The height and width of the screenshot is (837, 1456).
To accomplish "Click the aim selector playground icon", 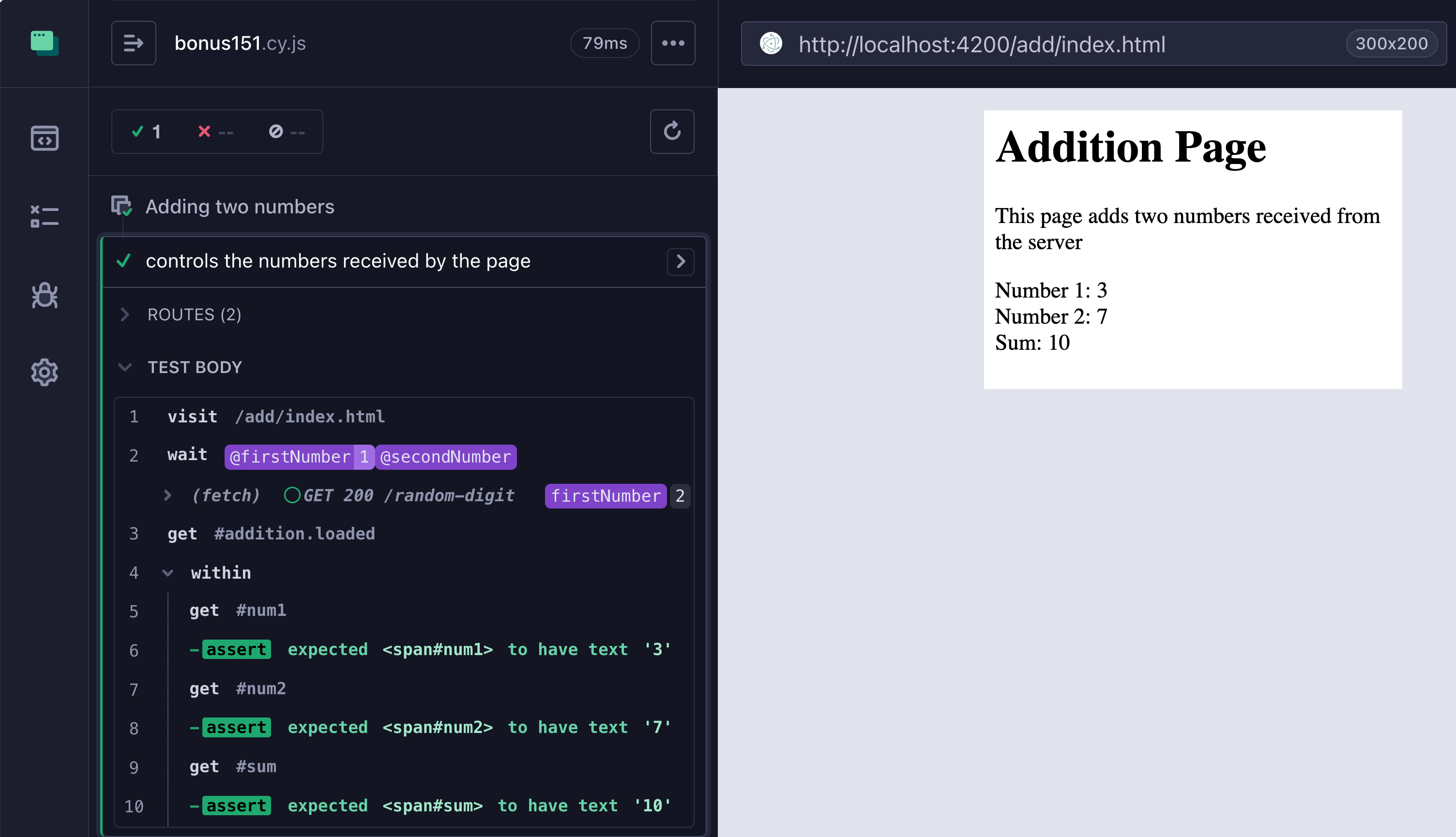I will (771, 44).
